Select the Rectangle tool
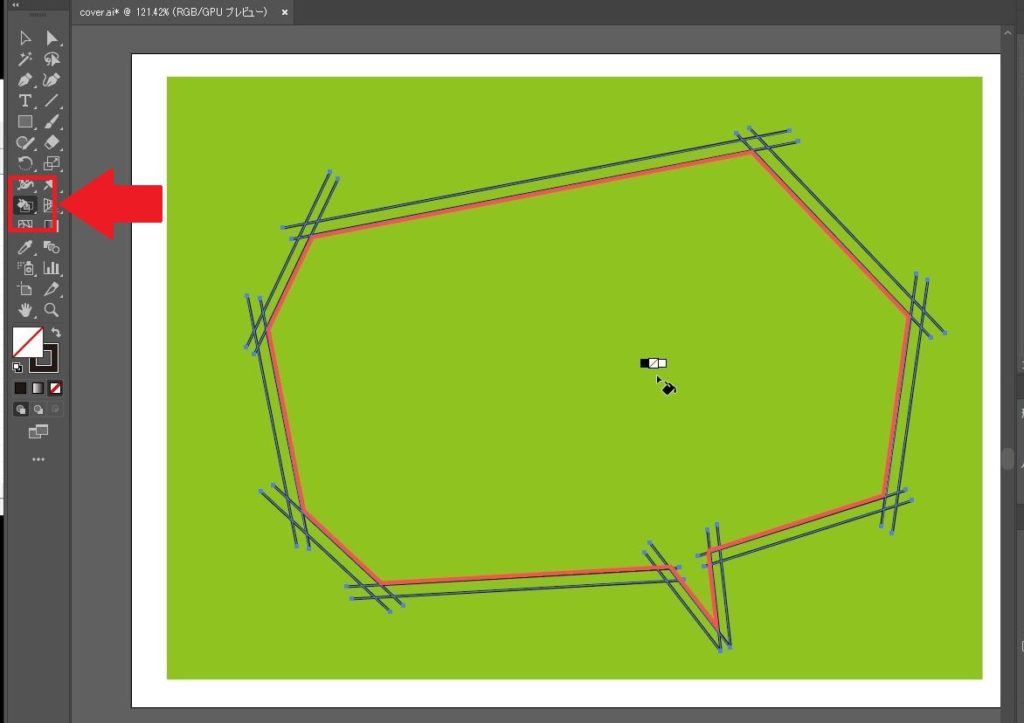Screen dimensions: 1024x723 click(26, 122)
